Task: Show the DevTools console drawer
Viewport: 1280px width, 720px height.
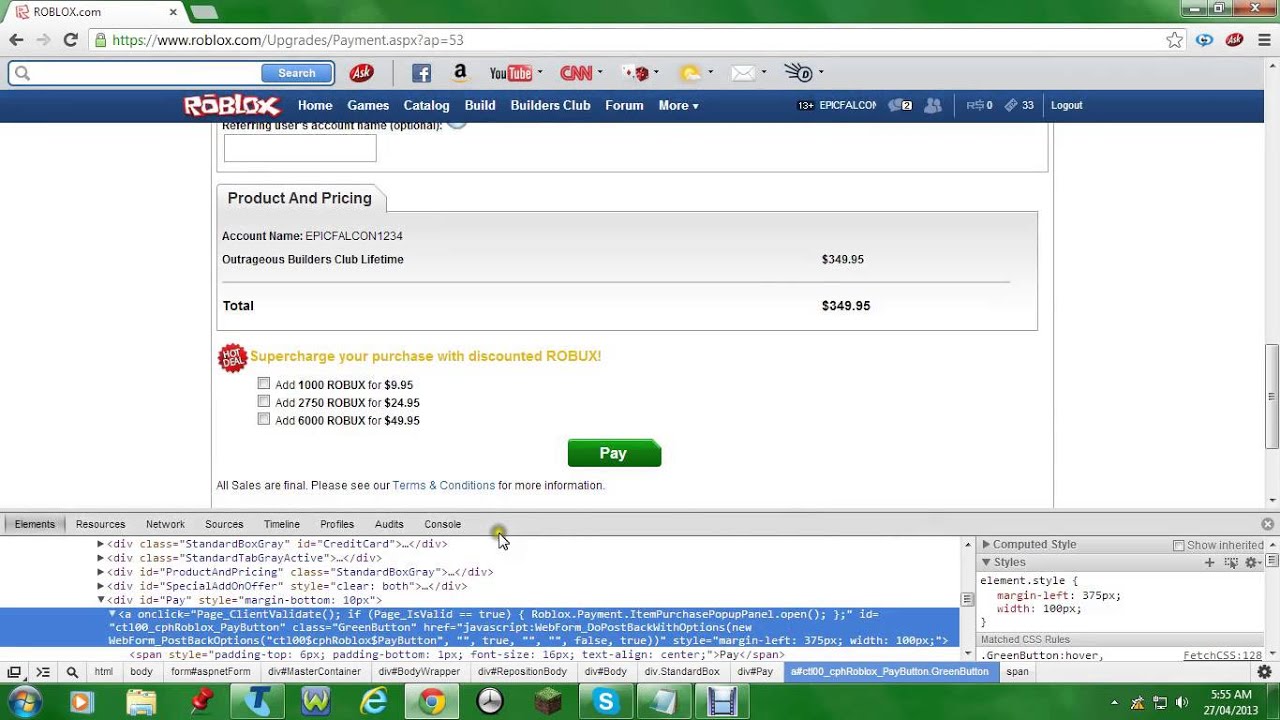Action: [43, 672]
